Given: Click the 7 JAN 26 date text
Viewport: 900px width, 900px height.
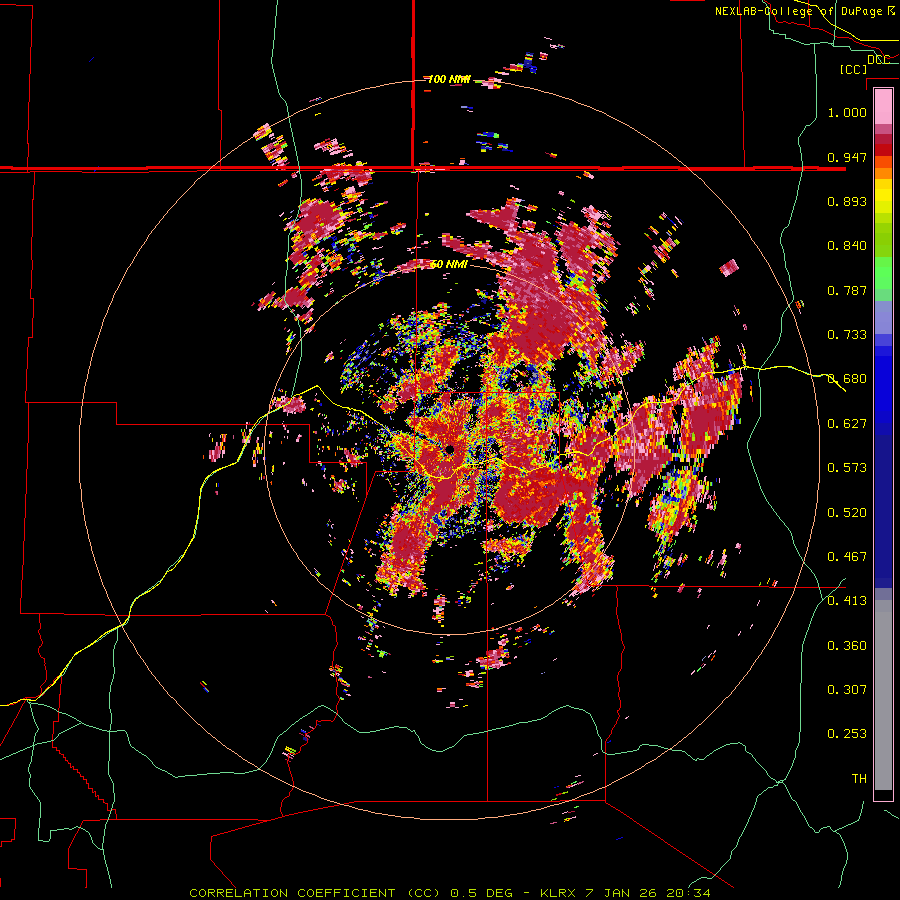Looking at the screenshot, I should (x=620, y=893).
